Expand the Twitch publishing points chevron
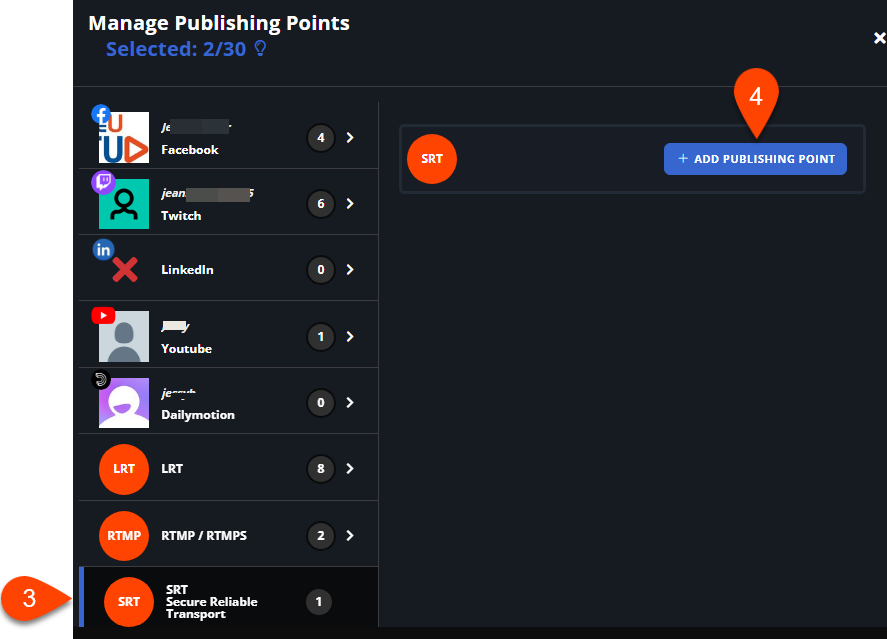 [350, 204]
